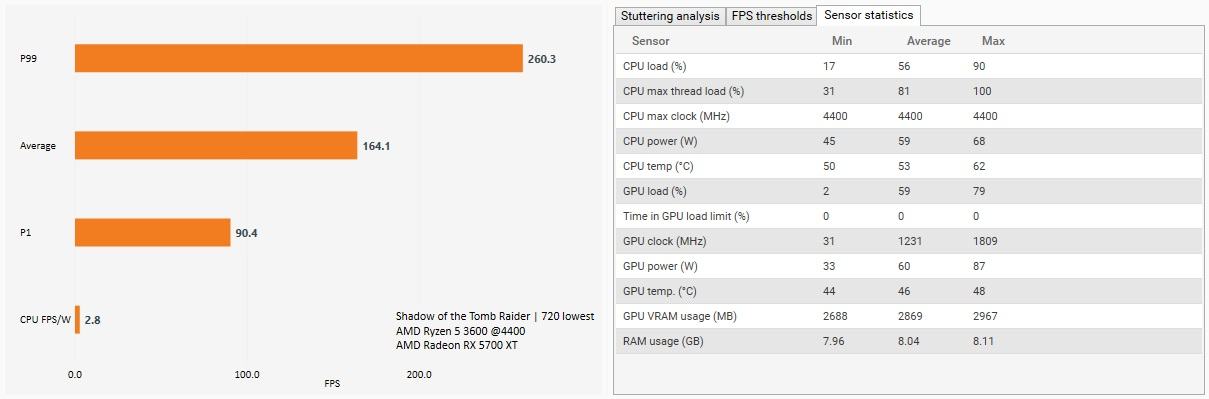
Task: Select the CPU max thread load row
Action: pyautogui.click(x=909, y=91)
